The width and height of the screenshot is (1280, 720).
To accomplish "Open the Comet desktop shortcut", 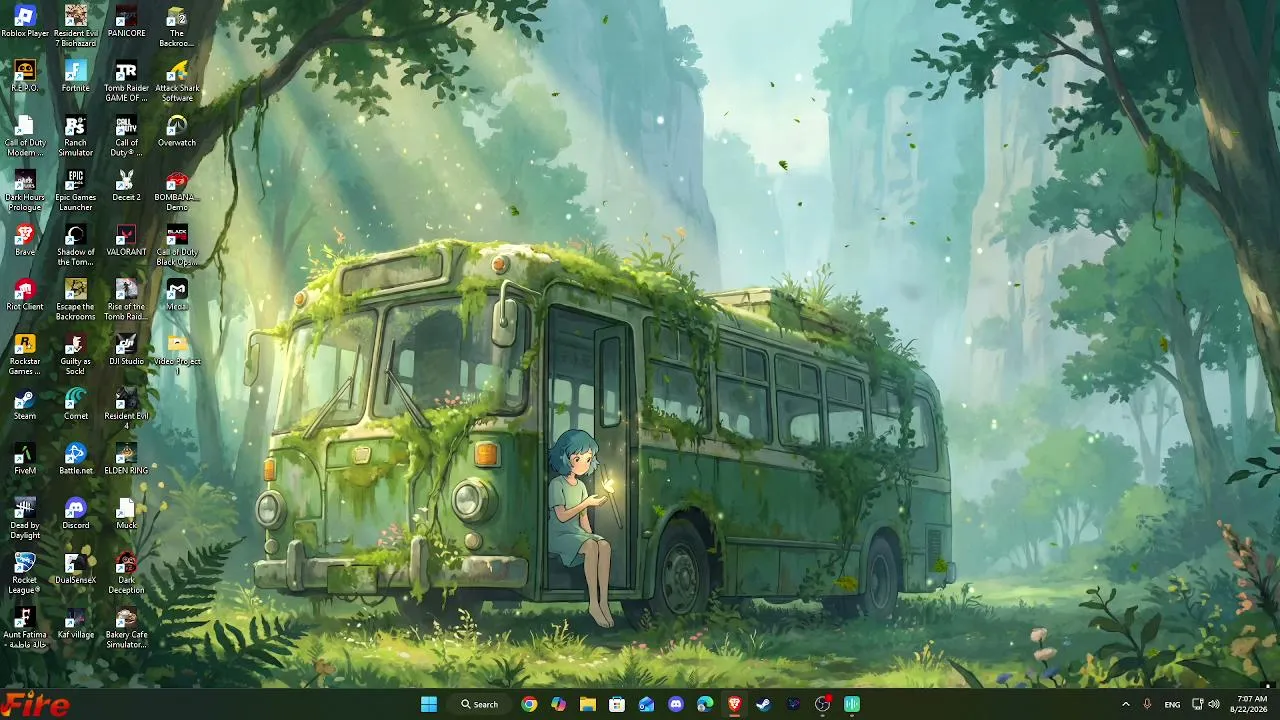I will click(76, 404).
